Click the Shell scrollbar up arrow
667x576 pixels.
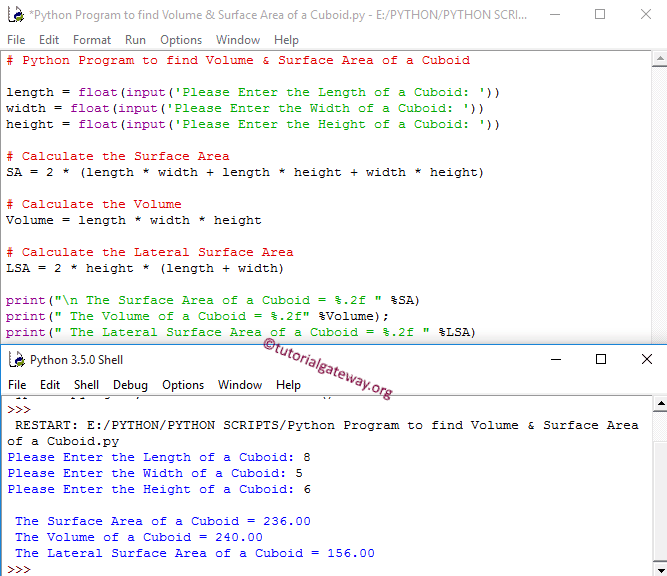click(660, 404)
